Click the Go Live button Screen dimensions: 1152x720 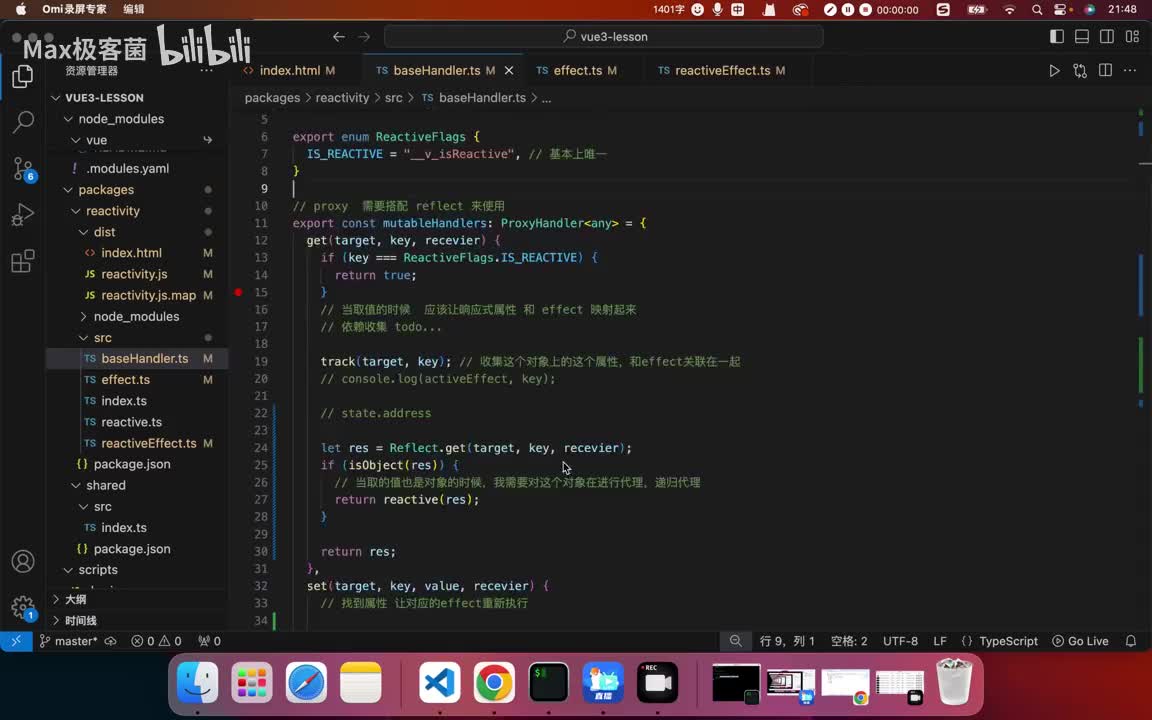[1080, 641]
